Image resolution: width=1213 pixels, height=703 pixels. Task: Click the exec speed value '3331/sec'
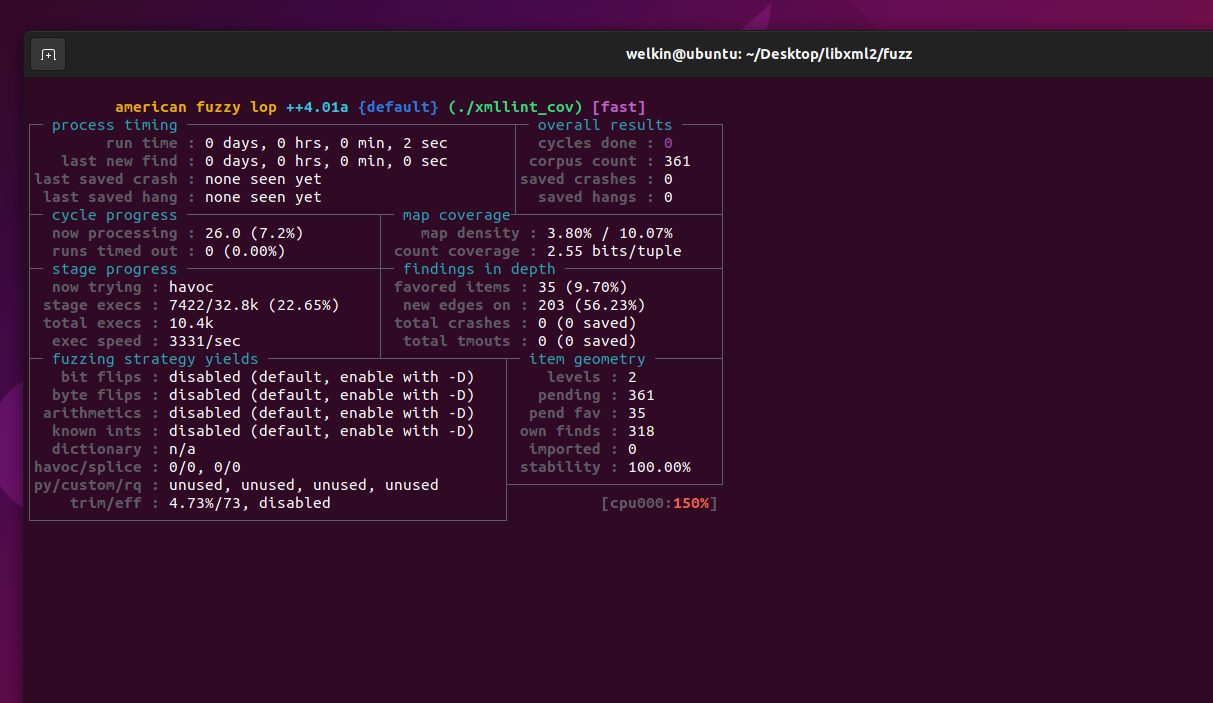(205, 341)
